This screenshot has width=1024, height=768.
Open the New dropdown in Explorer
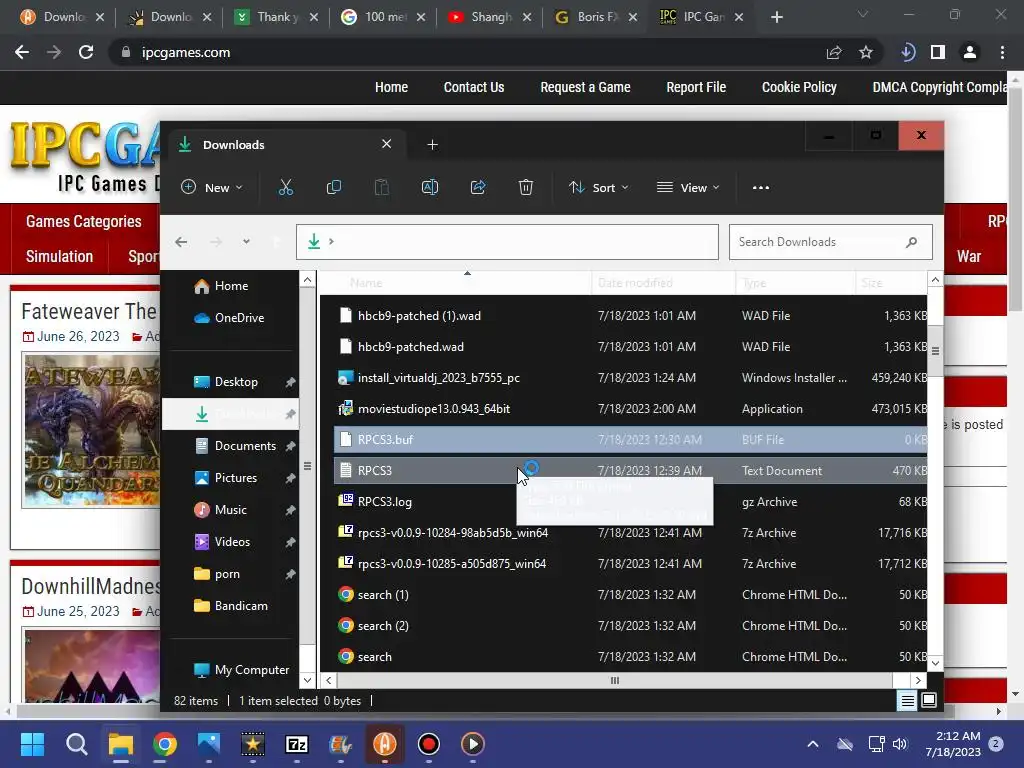(x=212, y=187)
